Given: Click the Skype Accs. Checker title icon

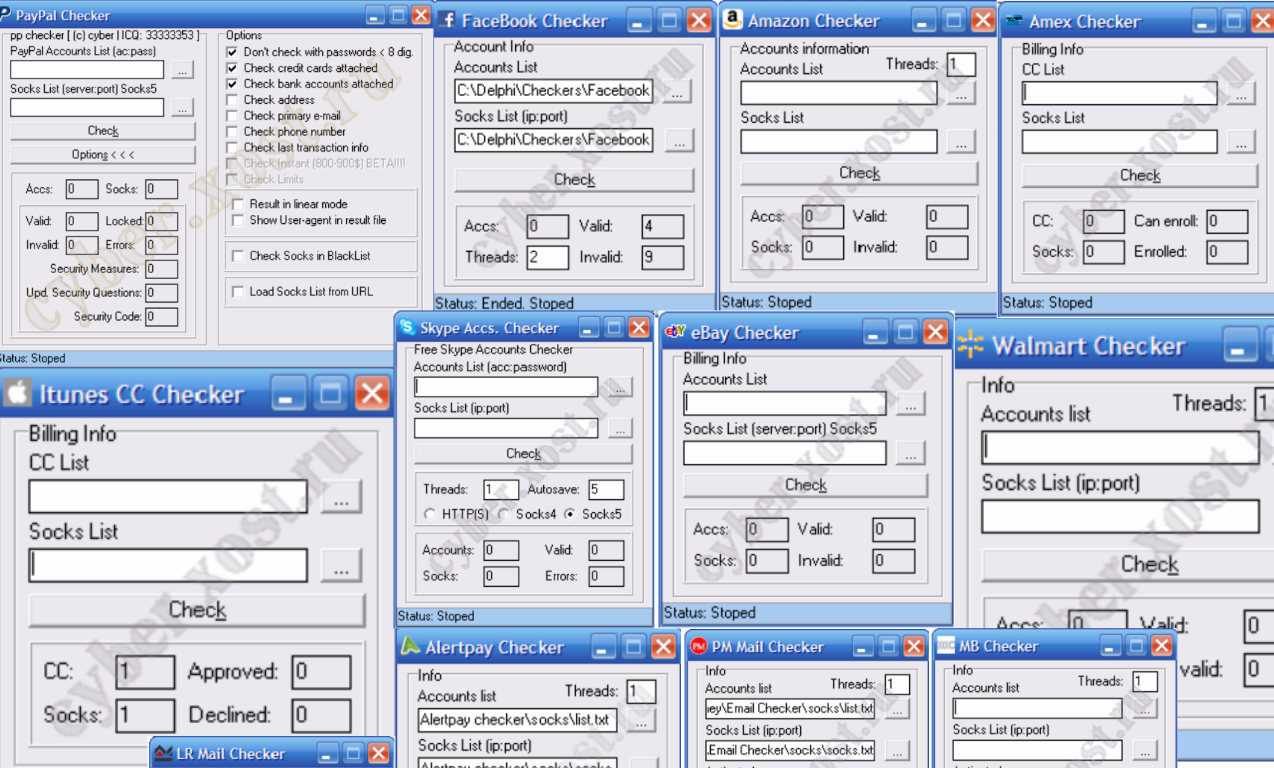Looking at the screenshot, I should [408, 327].
